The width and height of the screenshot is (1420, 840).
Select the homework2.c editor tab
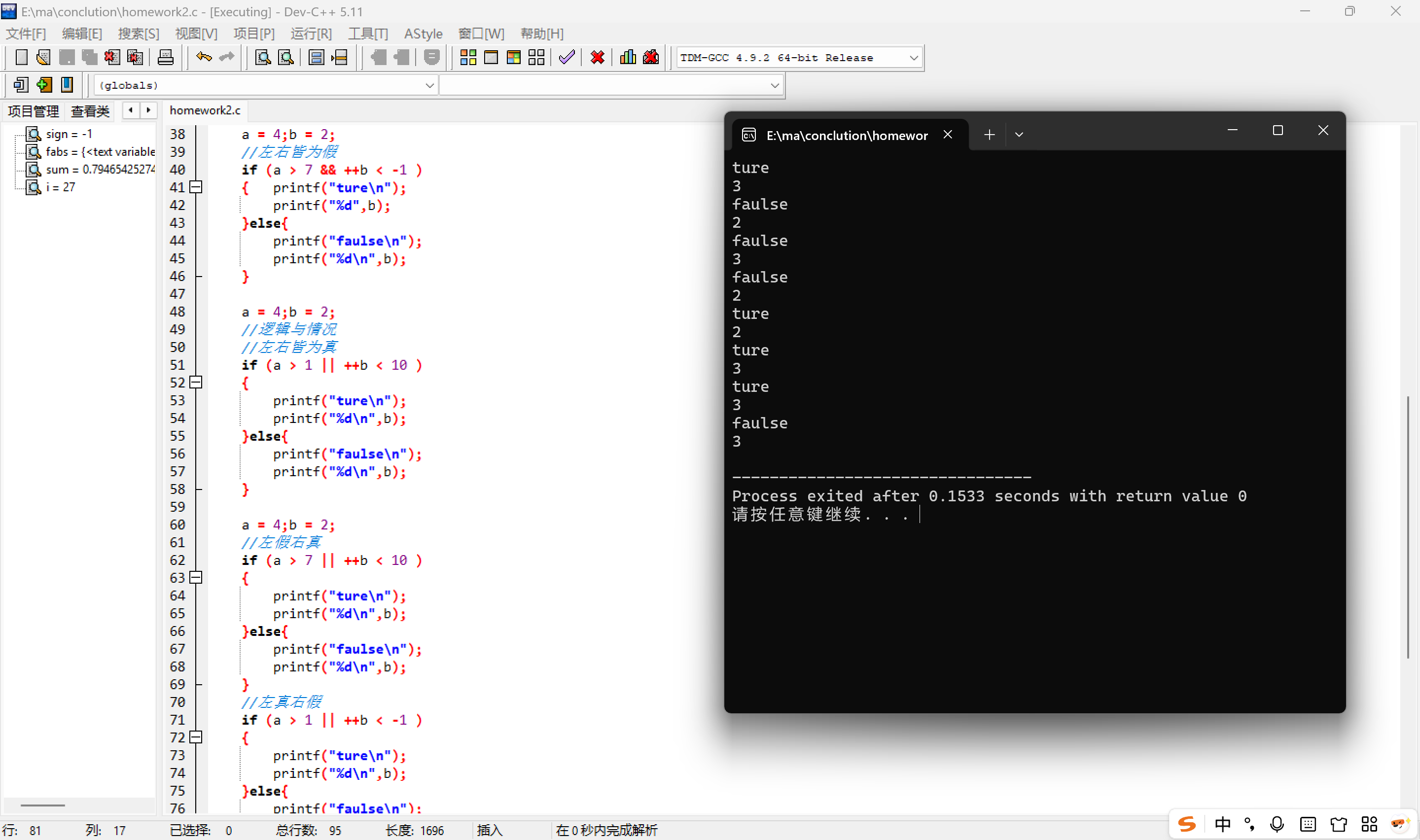click(x=205, y=110)
